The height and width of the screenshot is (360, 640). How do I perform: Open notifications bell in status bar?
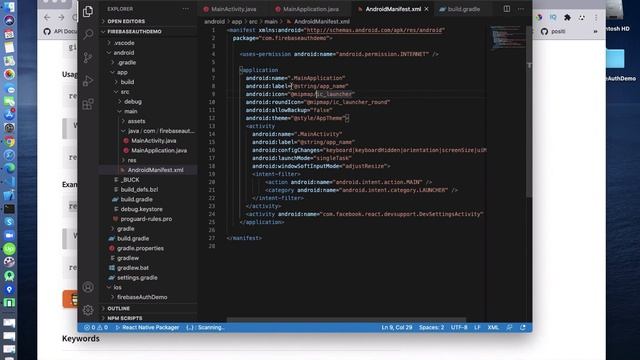522,327
